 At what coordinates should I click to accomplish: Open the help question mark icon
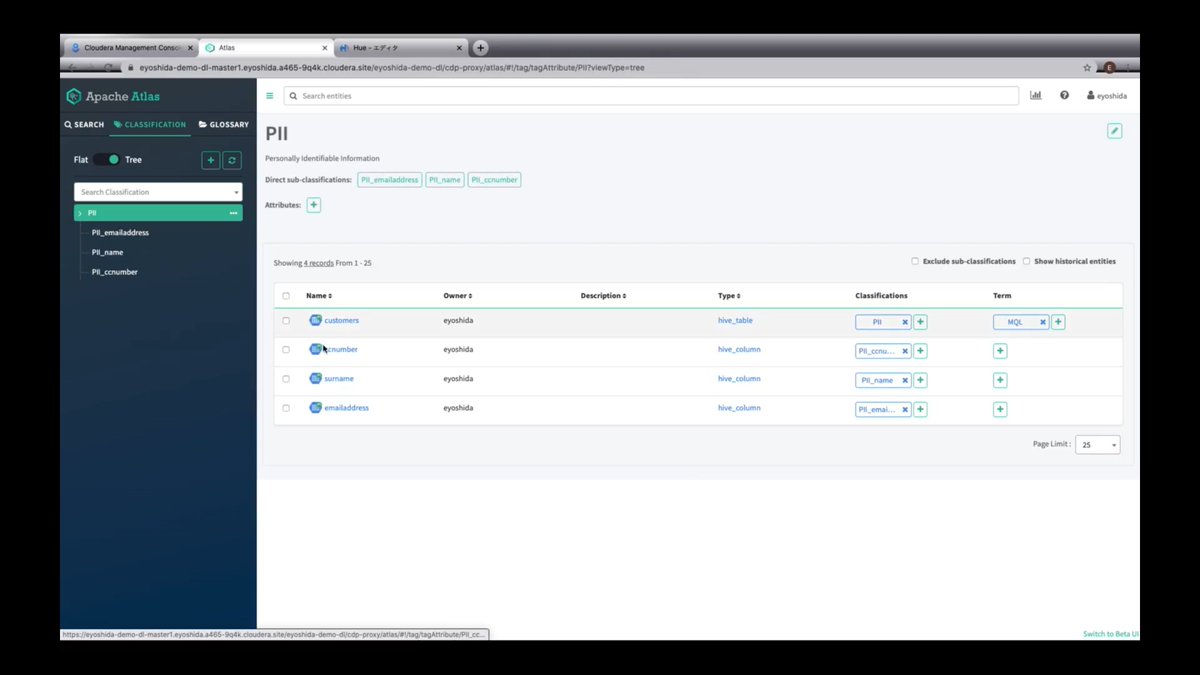tap(1064, 96)
